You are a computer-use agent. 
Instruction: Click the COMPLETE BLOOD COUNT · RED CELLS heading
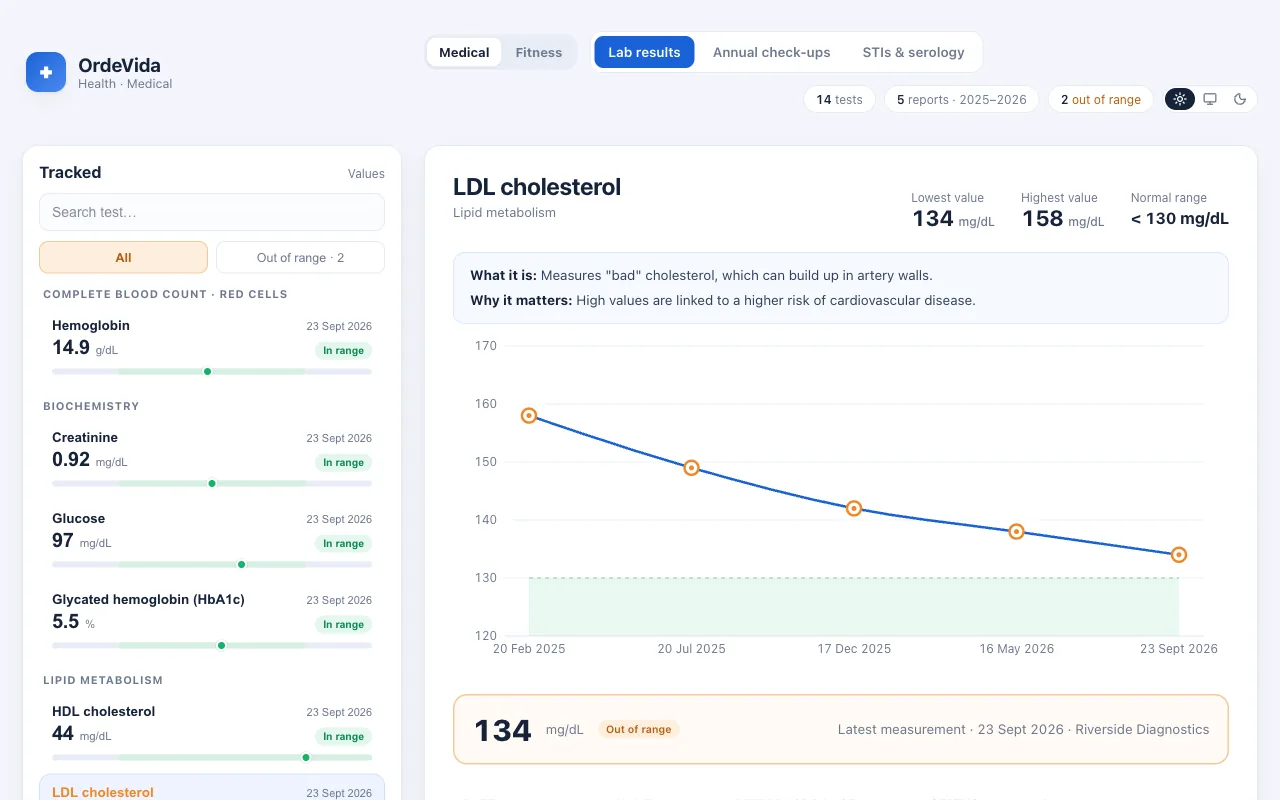165,294
